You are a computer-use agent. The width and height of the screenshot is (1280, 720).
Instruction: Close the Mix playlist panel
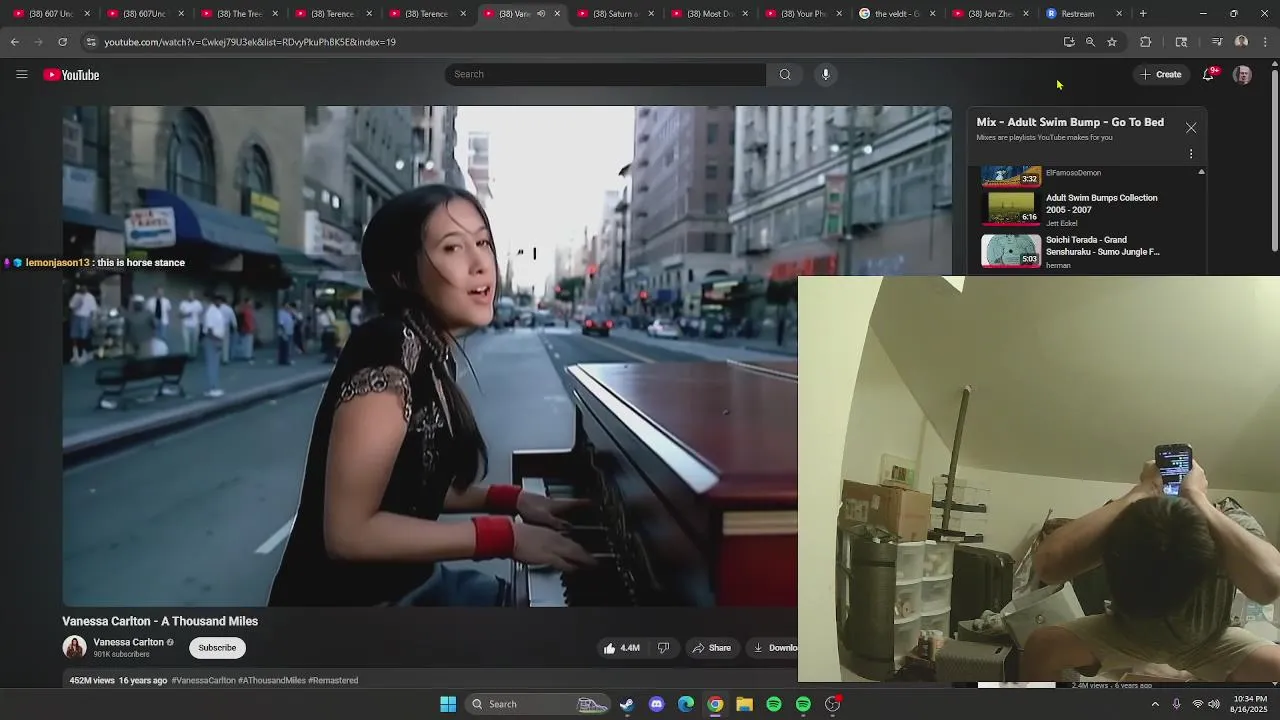click(1191, 128)
